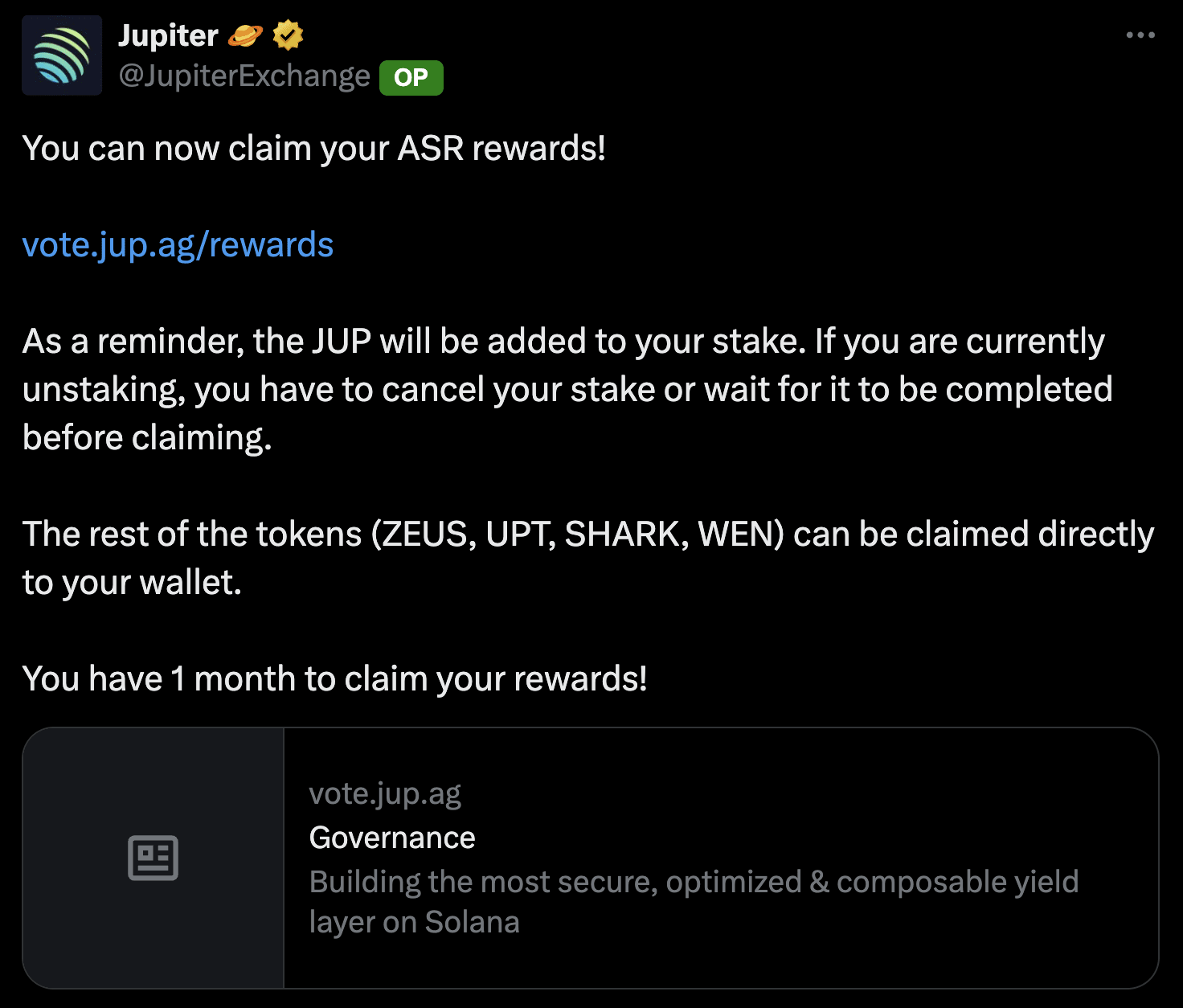Viewport: 1183px width, 1008px height.
Task: Click the verified checkmark to view verification info
Action: tap(287, 34)
